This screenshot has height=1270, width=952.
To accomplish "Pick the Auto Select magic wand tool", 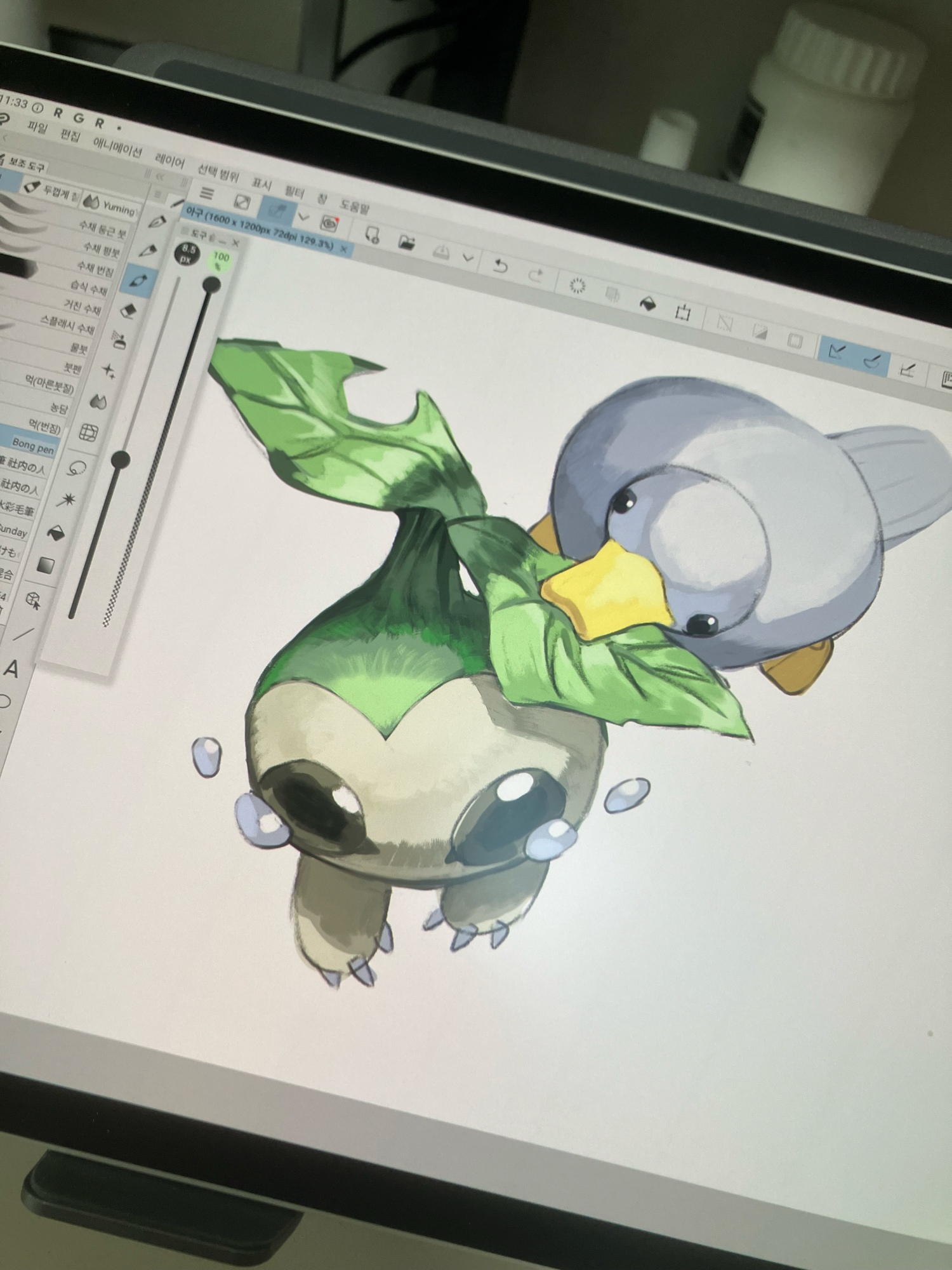I will [x=66, y=500].
